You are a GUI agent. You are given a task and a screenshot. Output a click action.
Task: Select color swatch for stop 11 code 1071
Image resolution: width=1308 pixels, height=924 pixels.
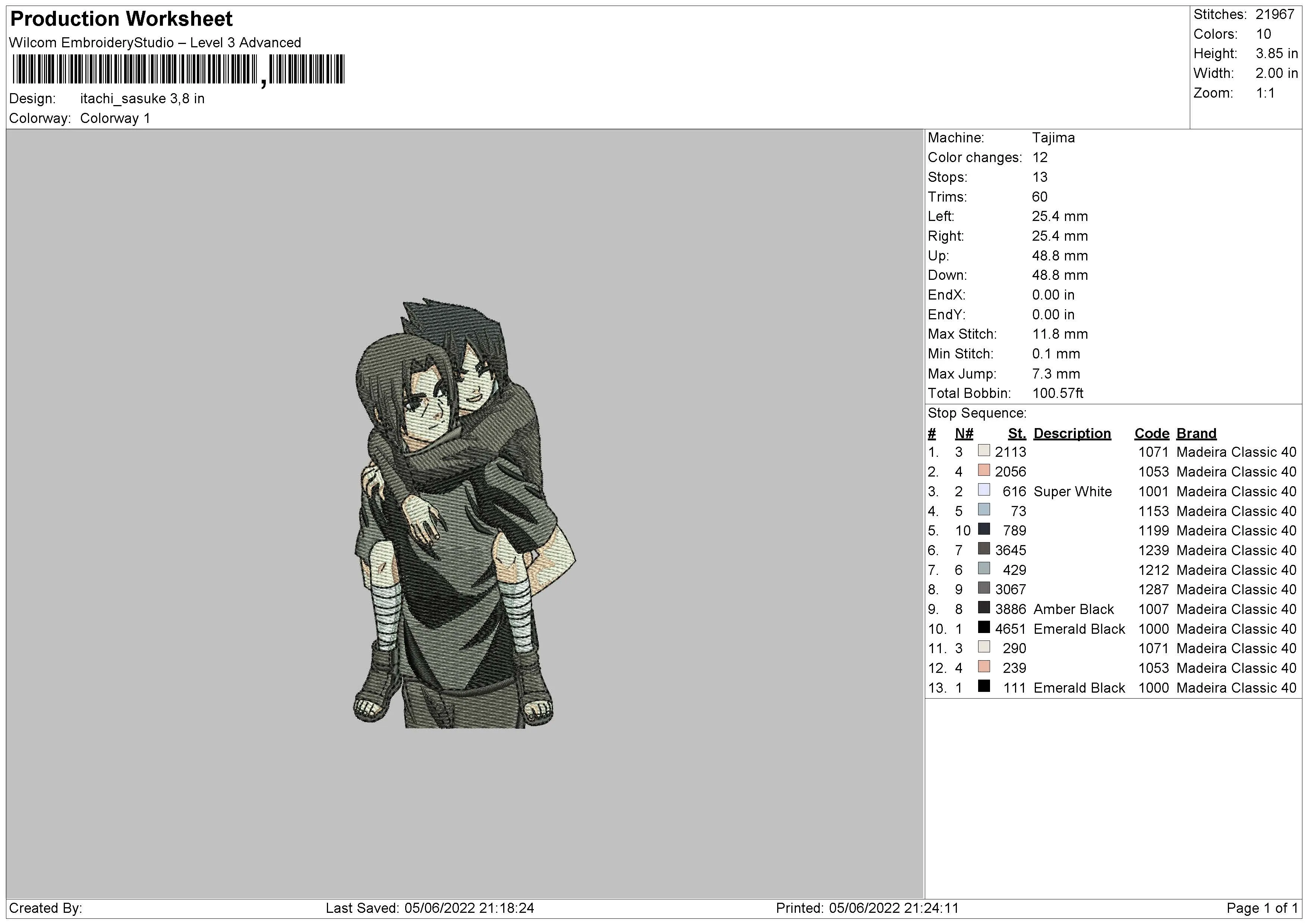(x=984, y=647)
